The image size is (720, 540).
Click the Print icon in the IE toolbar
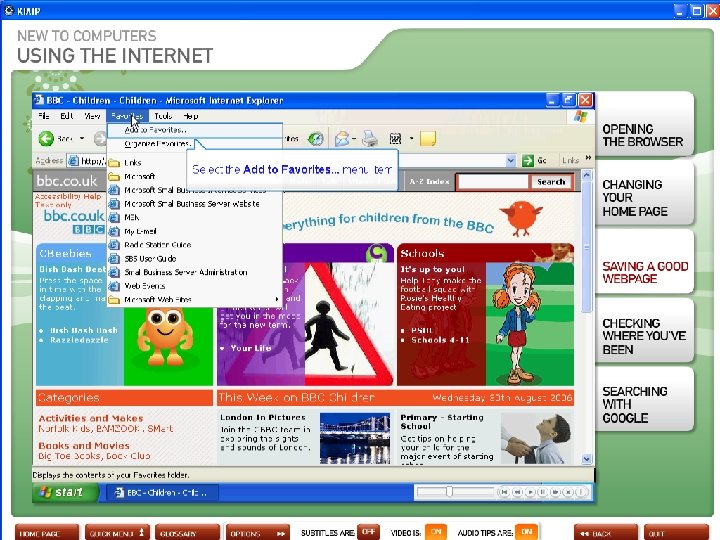coord(370,138)
